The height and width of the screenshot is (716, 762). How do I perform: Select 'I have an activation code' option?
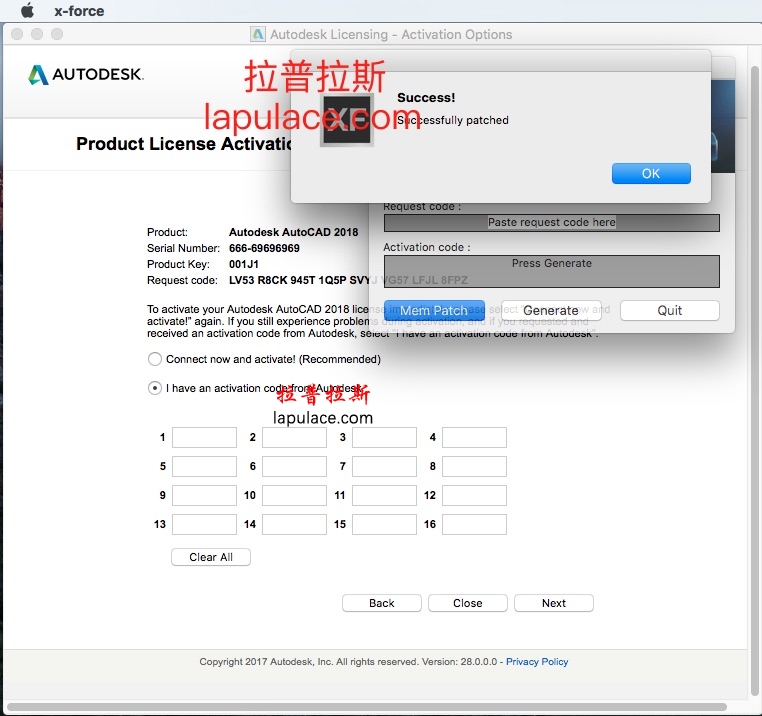click(x=155, y=388)
